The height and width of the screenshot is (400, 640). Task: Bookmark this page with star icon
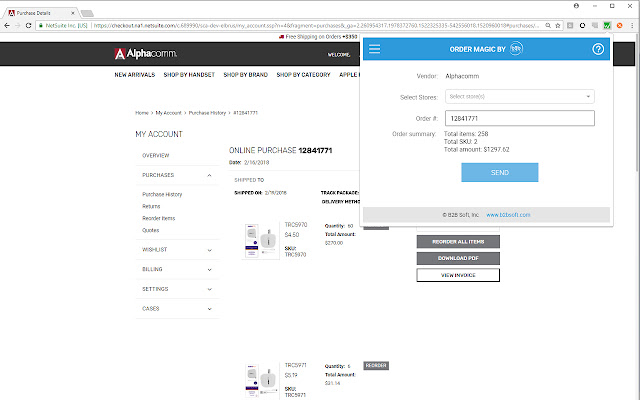point(558,25)
